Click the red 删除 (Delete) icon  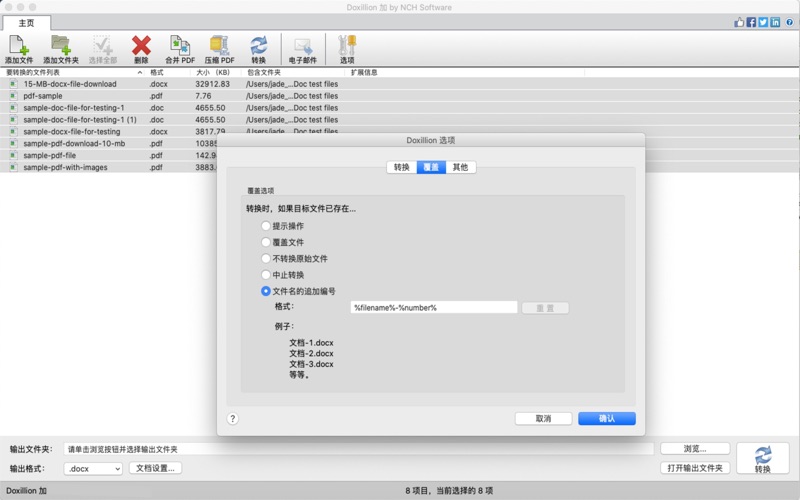(141, 48)
